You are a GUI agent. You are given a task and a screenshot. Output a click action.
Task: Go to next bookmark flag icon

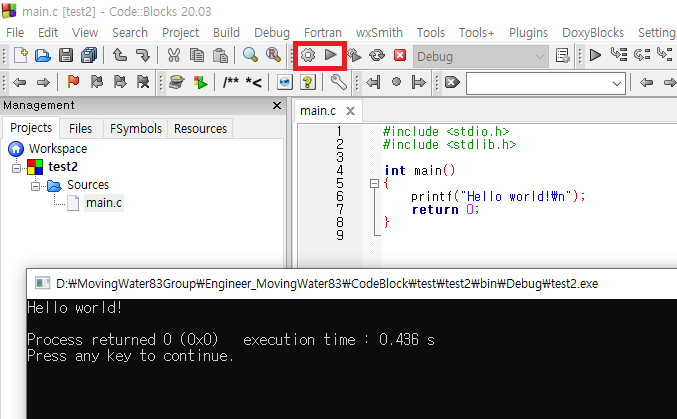120,82
